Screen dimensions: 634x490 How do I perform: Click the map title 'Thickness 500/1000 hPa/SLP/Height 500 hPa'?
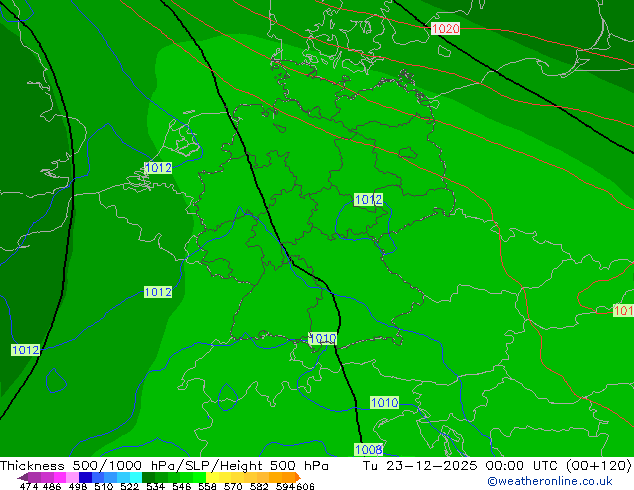(x=164, y=465)
